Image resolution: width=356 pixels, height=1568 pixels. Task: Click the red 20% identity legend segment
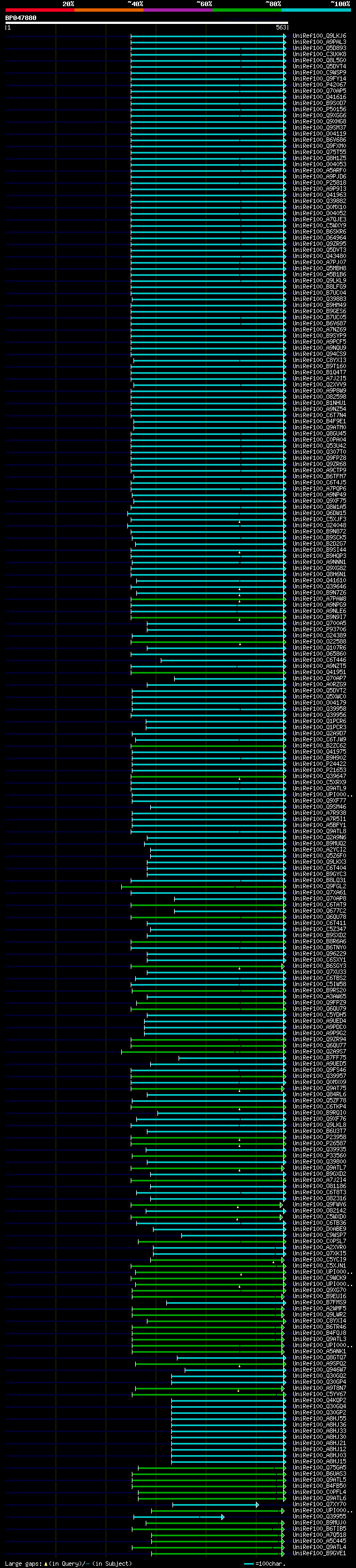[39, 10]
